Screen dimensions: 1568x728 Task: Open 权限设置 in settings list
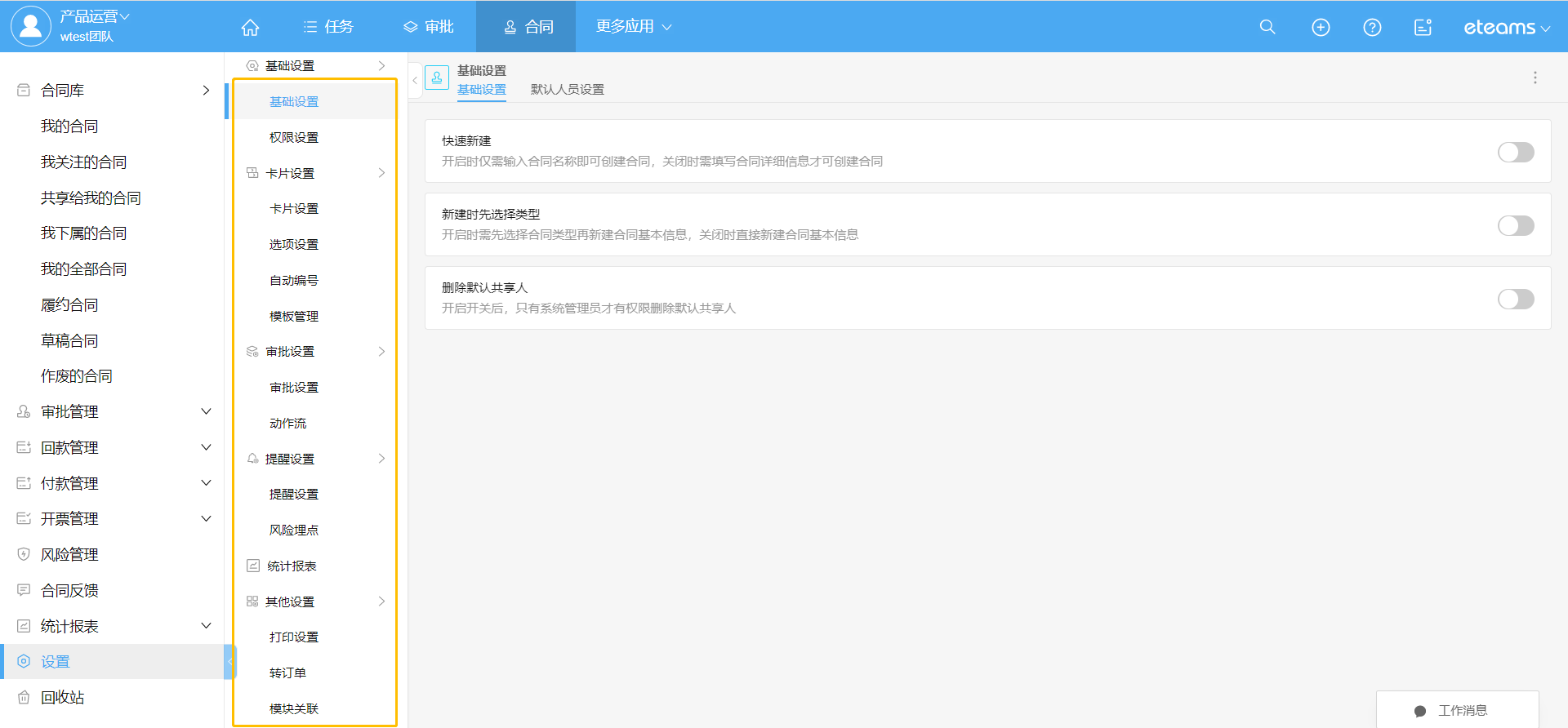(x=294, y=138)
